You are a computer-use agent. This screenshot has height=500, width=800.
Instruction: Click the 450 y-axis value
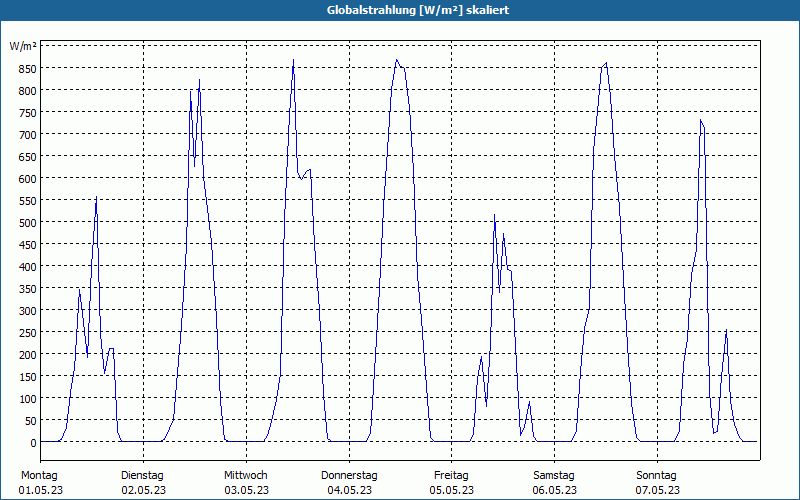[x=28, y=245]
